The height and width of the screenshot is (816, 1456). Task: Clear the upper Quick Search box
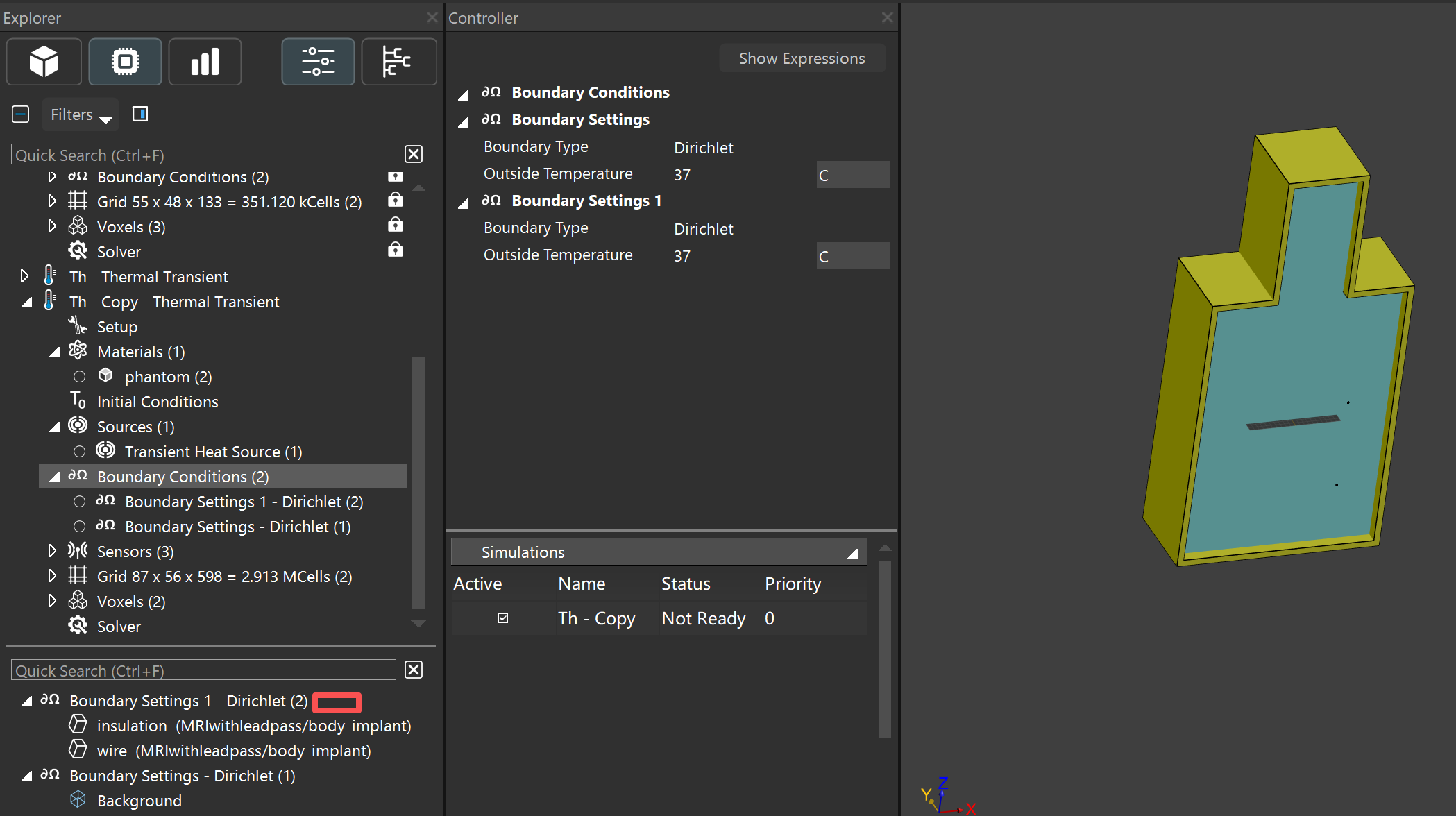tap(414, 154)
